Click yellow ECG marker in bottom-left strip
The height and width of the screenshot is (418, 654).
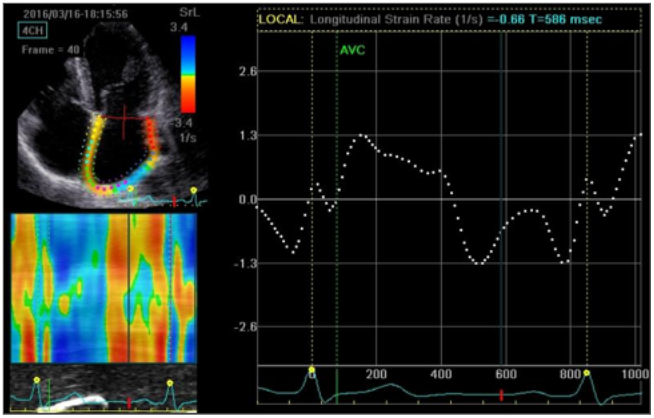tap(37, 381)
